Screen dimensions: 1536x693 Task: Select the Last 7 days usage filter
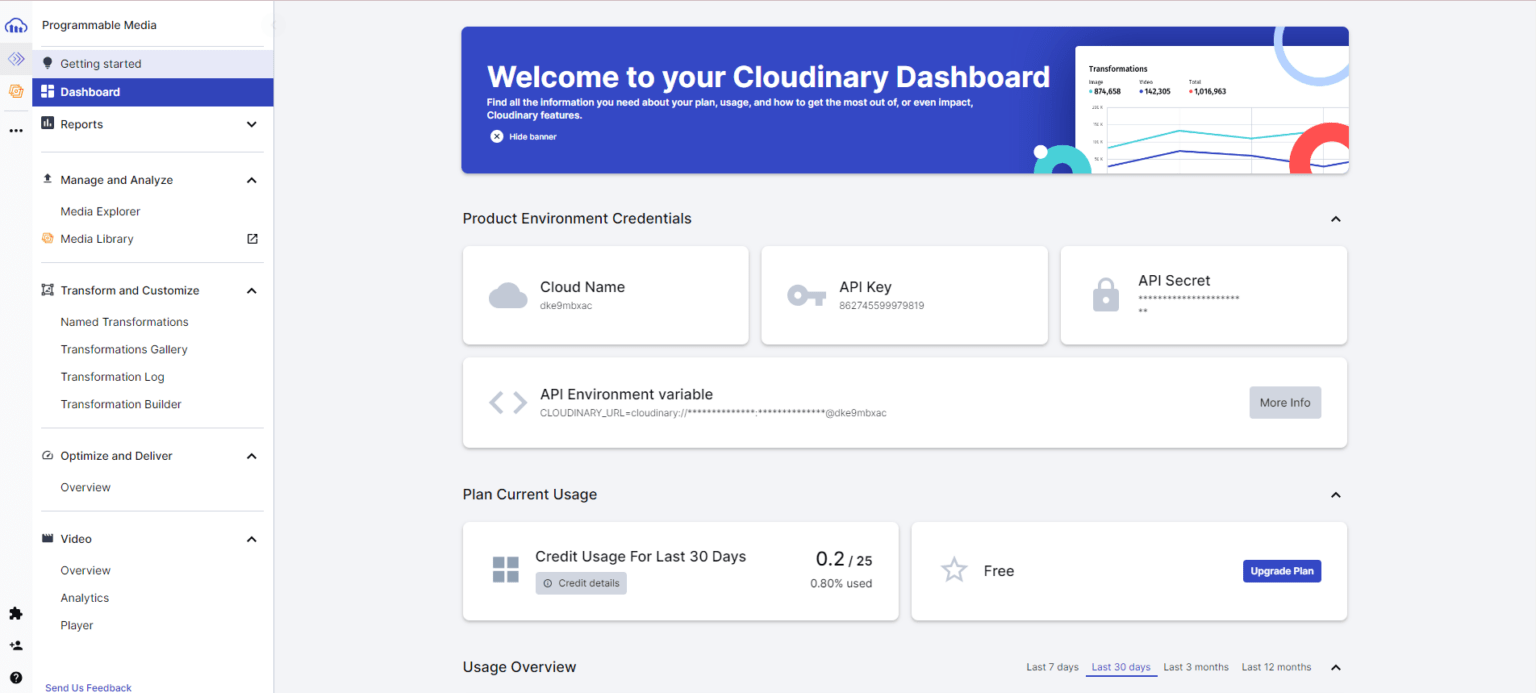point(1052,666)
